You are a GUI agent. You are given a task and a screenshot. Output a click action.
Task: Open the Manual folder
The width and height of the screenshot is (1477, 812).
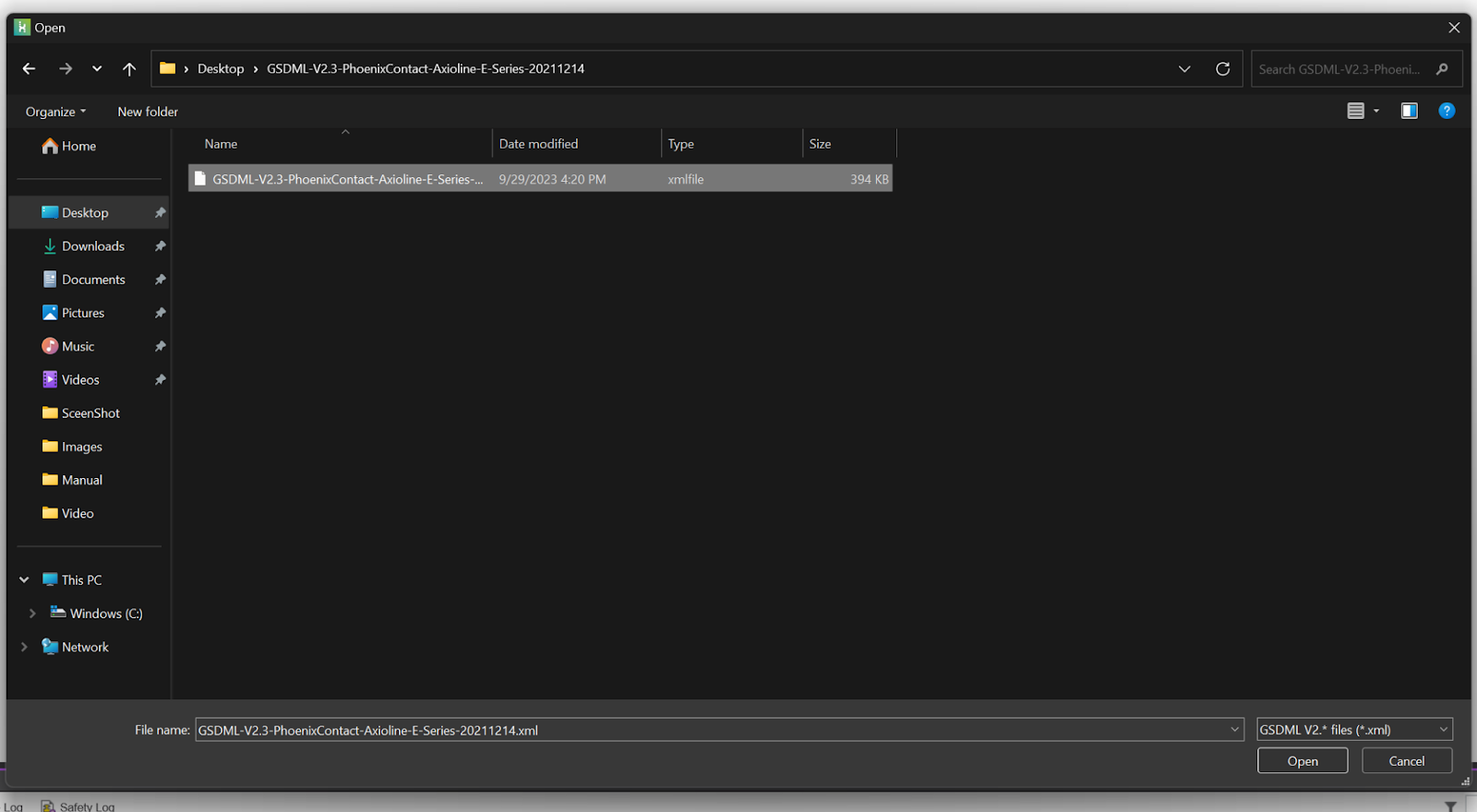pos(72,480)
